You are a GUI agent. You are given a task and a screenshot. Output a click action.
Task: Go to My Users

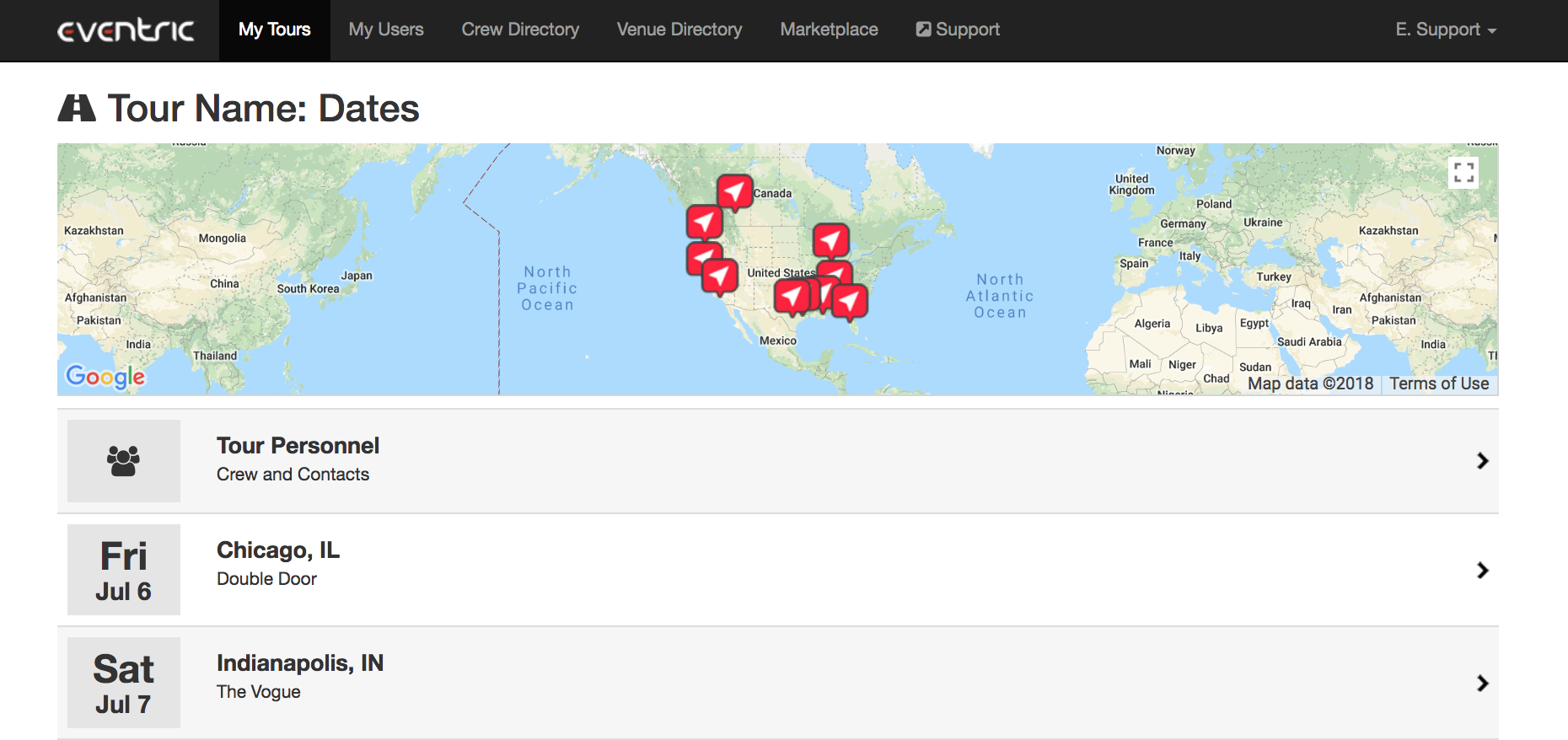386,29
